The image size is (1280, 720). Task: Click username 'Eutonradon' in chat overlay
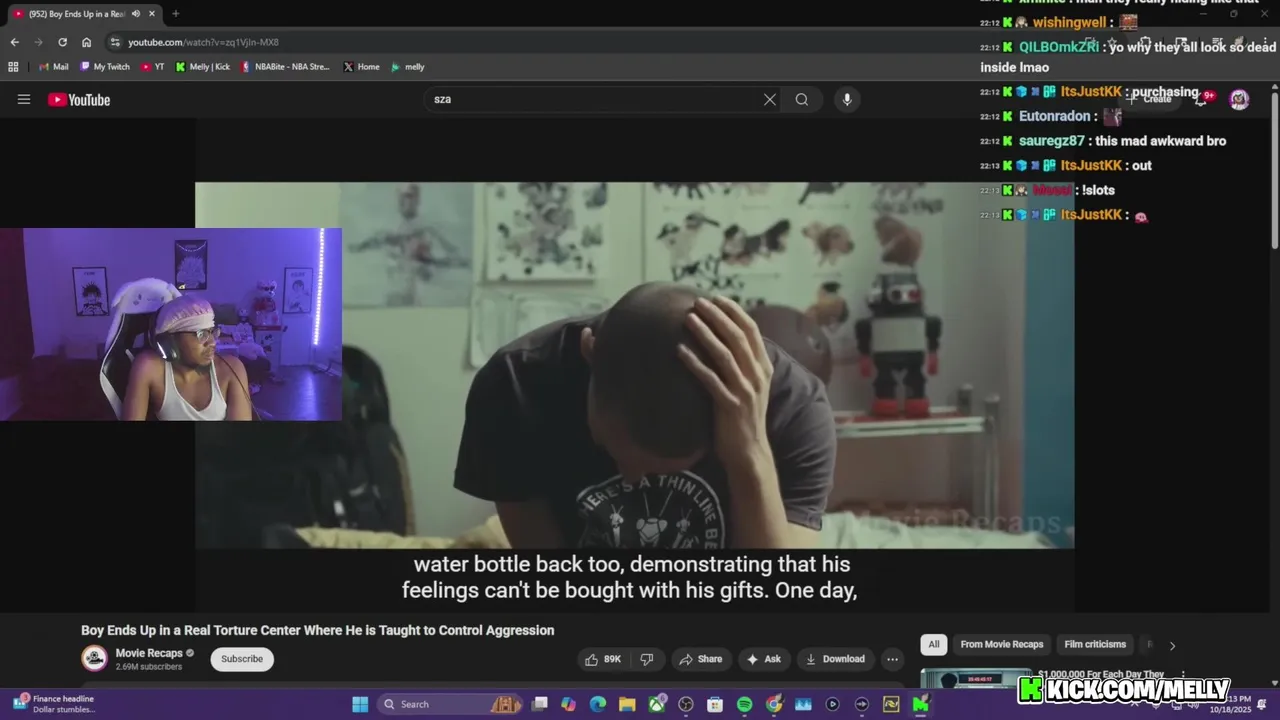click(1054, 116)
